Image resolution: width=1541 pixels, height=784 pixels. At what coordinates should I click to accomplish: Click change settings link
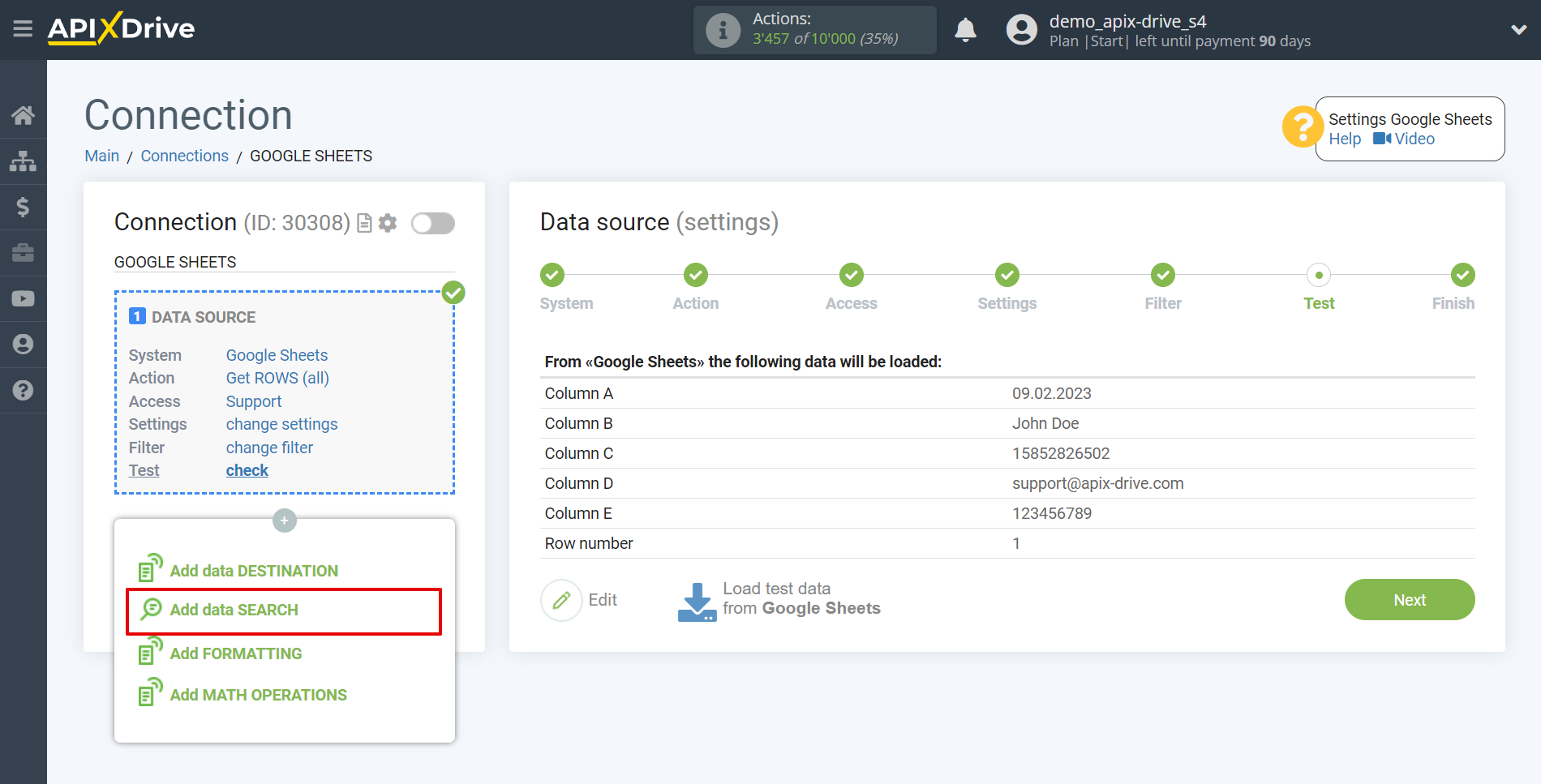281,424
